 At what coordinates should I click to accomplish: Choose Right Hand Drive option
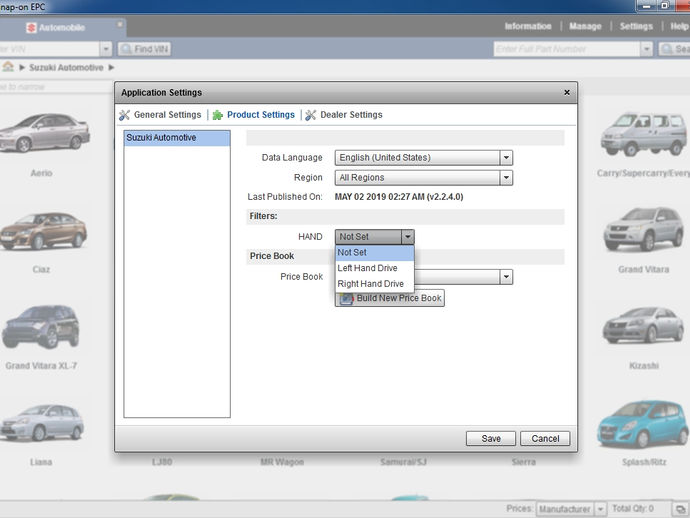374,284
